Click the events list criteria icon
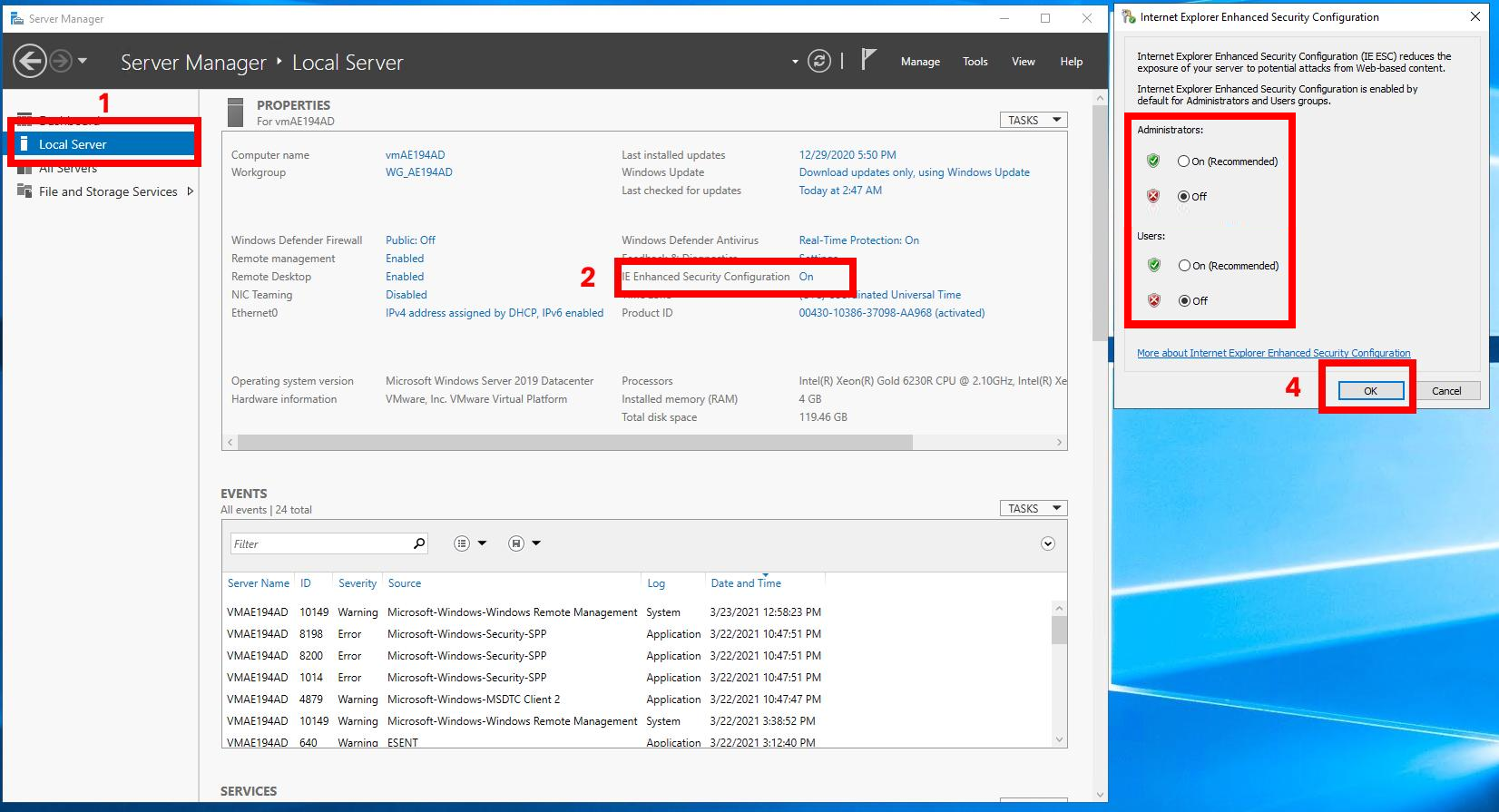 (462, 543)
